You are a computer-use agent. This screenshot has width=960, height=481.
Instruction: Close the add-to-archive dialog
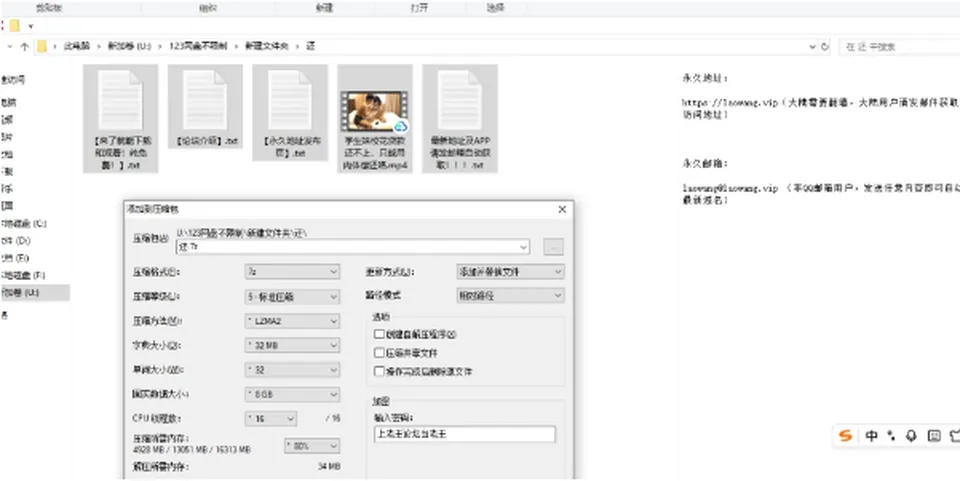point(562,209)
